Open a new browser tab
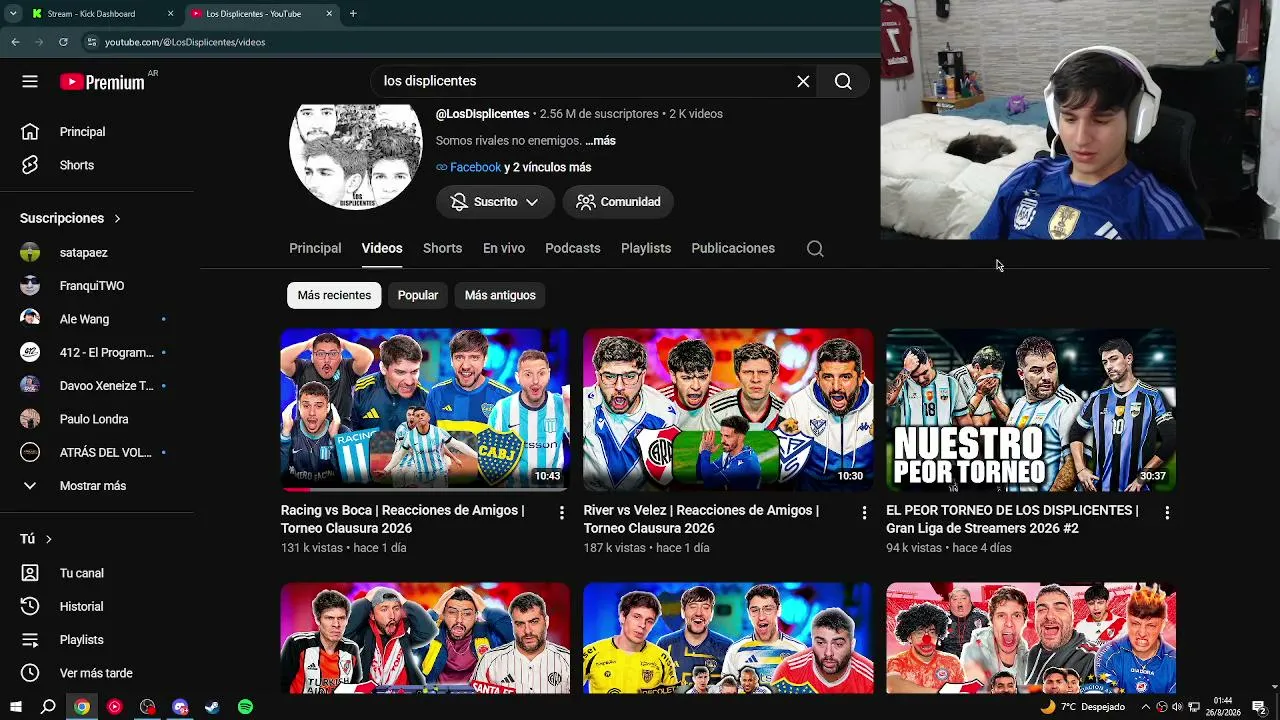 click(x=353, y=14)
